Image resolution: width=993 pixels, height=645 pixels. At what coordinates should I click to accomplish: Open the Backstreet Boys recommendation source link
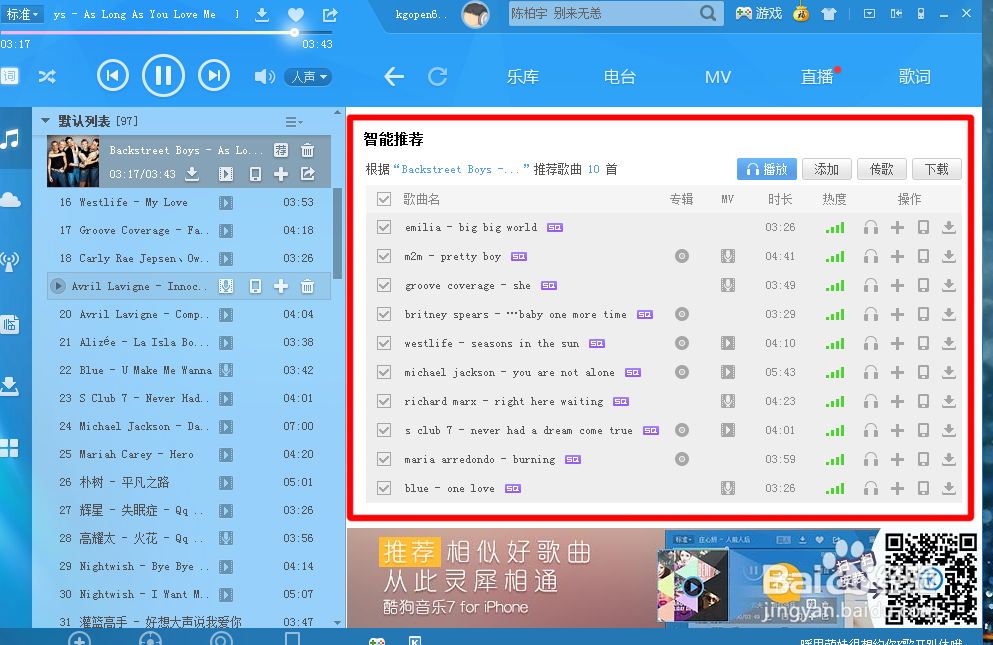[461, 169]
